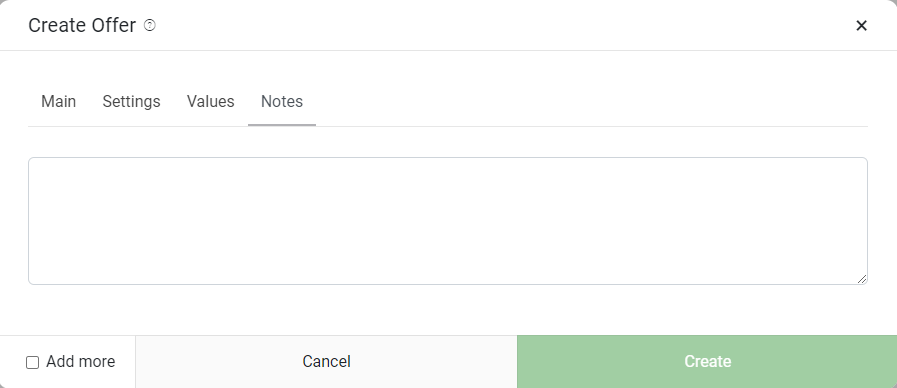Close the Create Offer dialog with X
897x388 pixels.
[861, 25]
